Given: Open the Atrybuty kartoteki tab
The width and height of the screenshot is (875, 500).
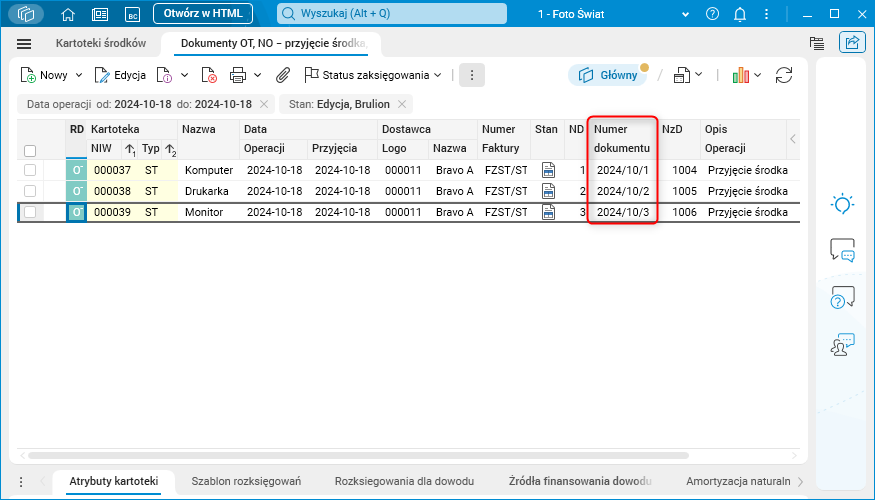Looking at the screenshot, I should pyautogui.click(x=114, y=481).
